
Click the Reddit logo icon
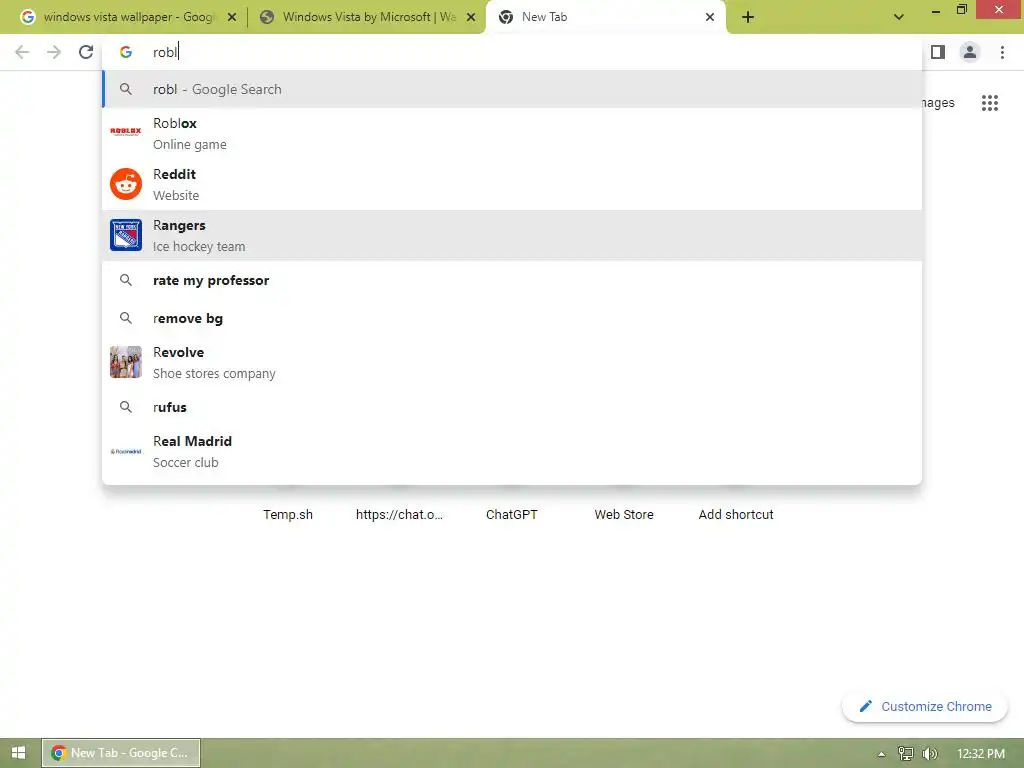click(126, 184)
